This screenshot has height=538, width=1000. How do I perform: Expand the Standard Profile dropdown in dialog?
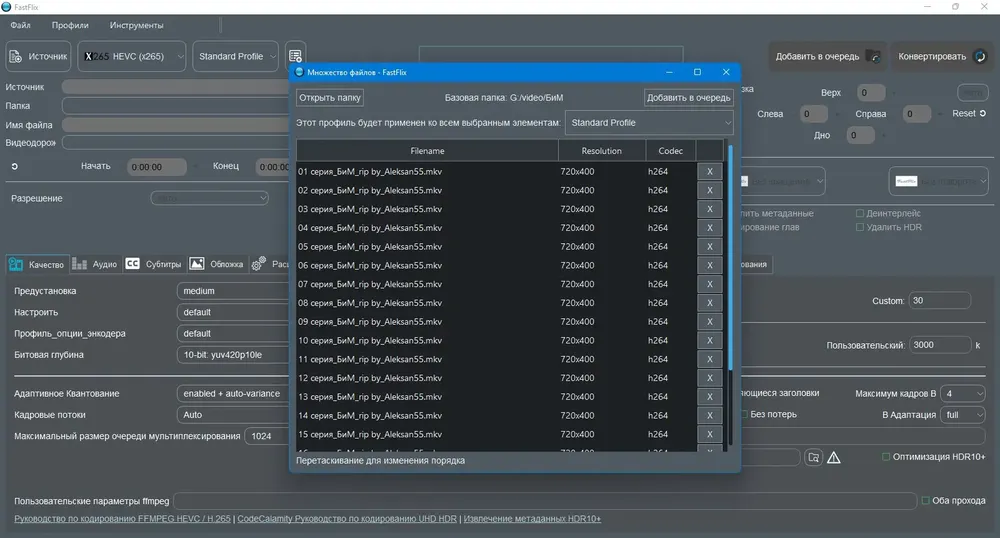coord(649,123)
